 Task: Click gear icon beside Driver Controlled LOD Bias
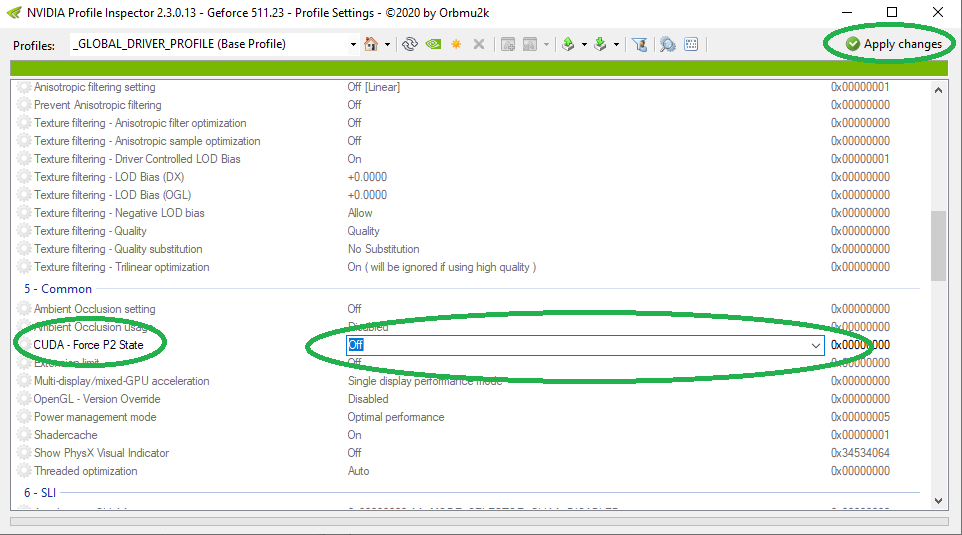click(23, 159)
